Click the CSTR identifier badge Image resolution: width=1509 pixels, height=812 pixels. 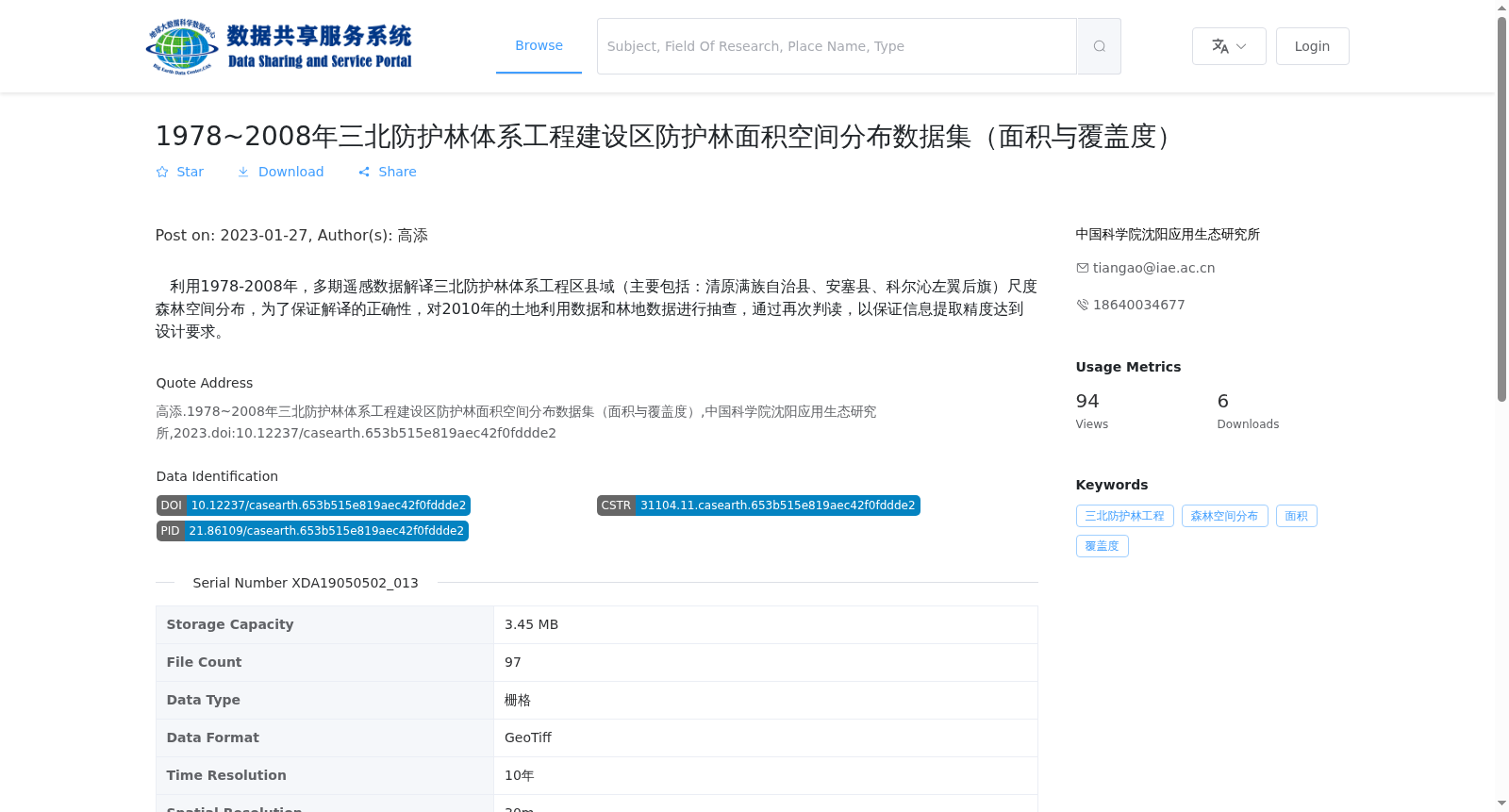[x=758, y=505]
